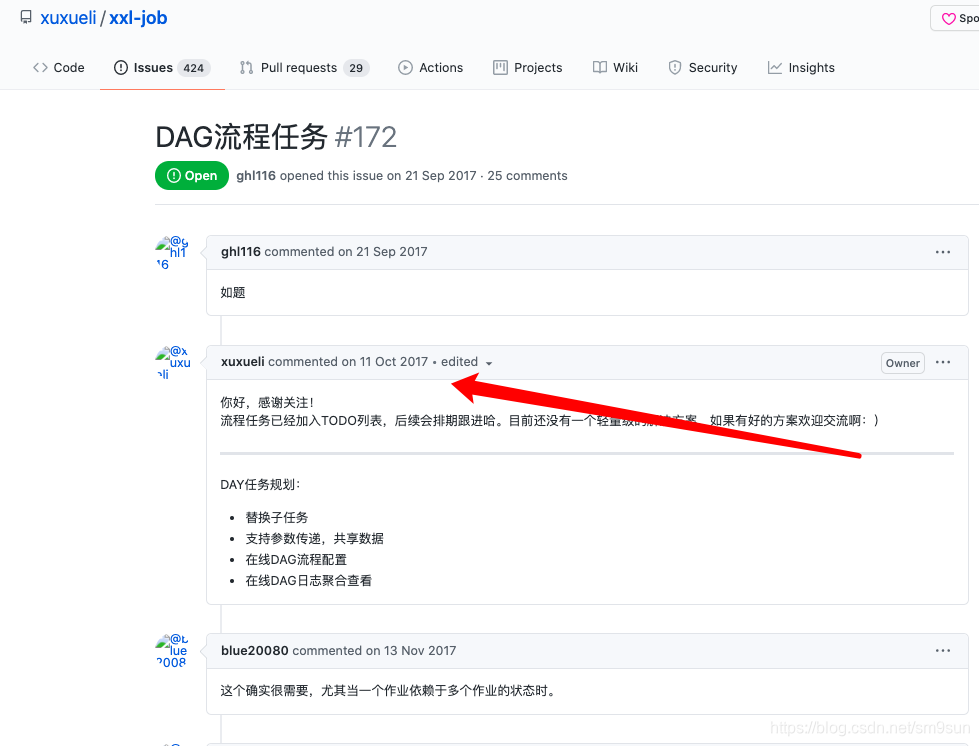Open the Pull requests tab
Viewport: 979px width, 746px height.
pos(304,67)
